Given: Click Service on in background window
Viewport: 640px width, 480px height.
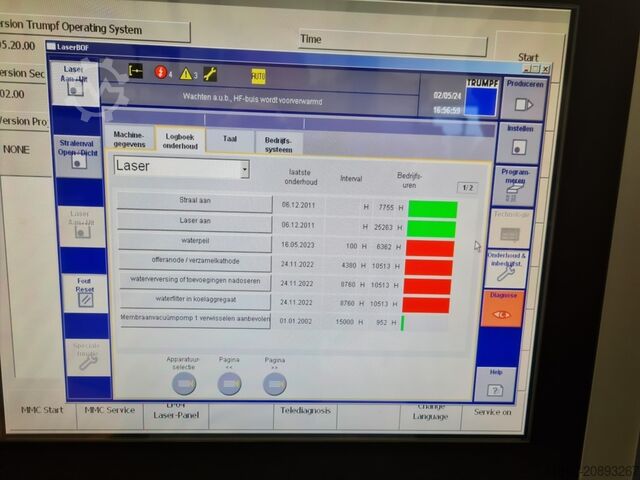Looking at the screenshot, I should (492, 412).
